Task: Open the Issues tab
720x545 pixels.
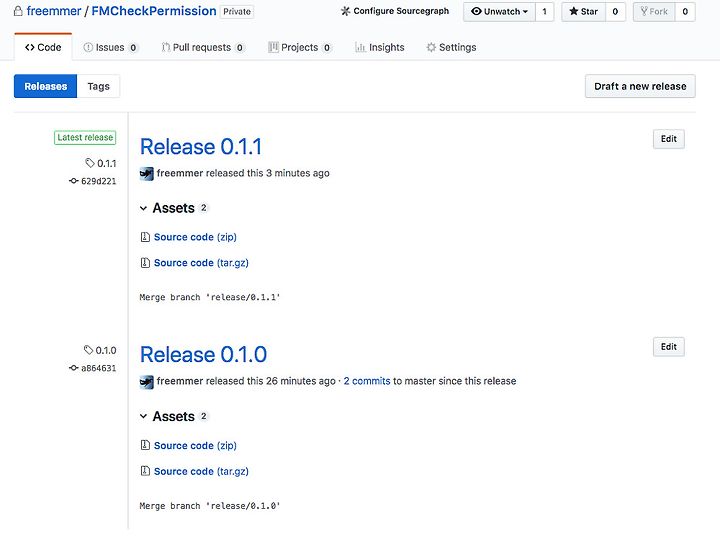Action: pos(110,47)
